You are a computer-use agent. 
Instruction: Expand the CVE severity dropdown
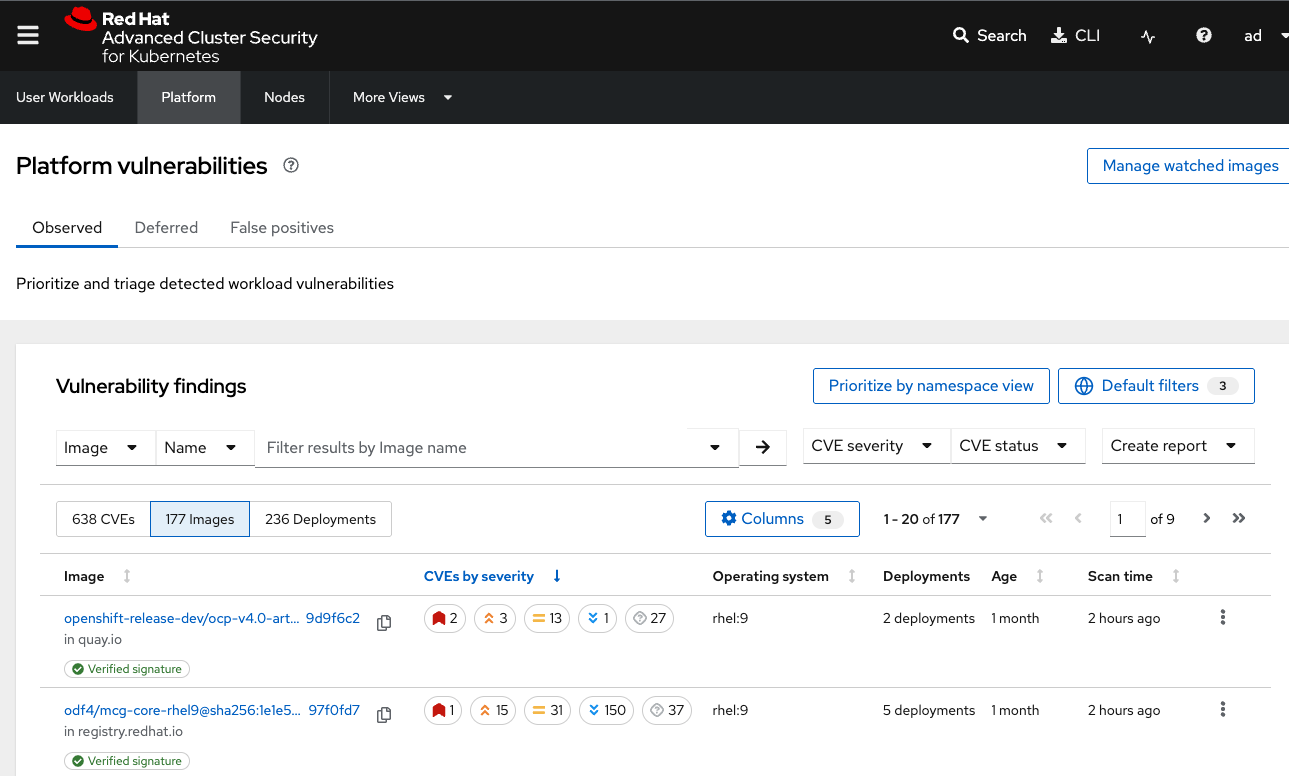(872, 446)
